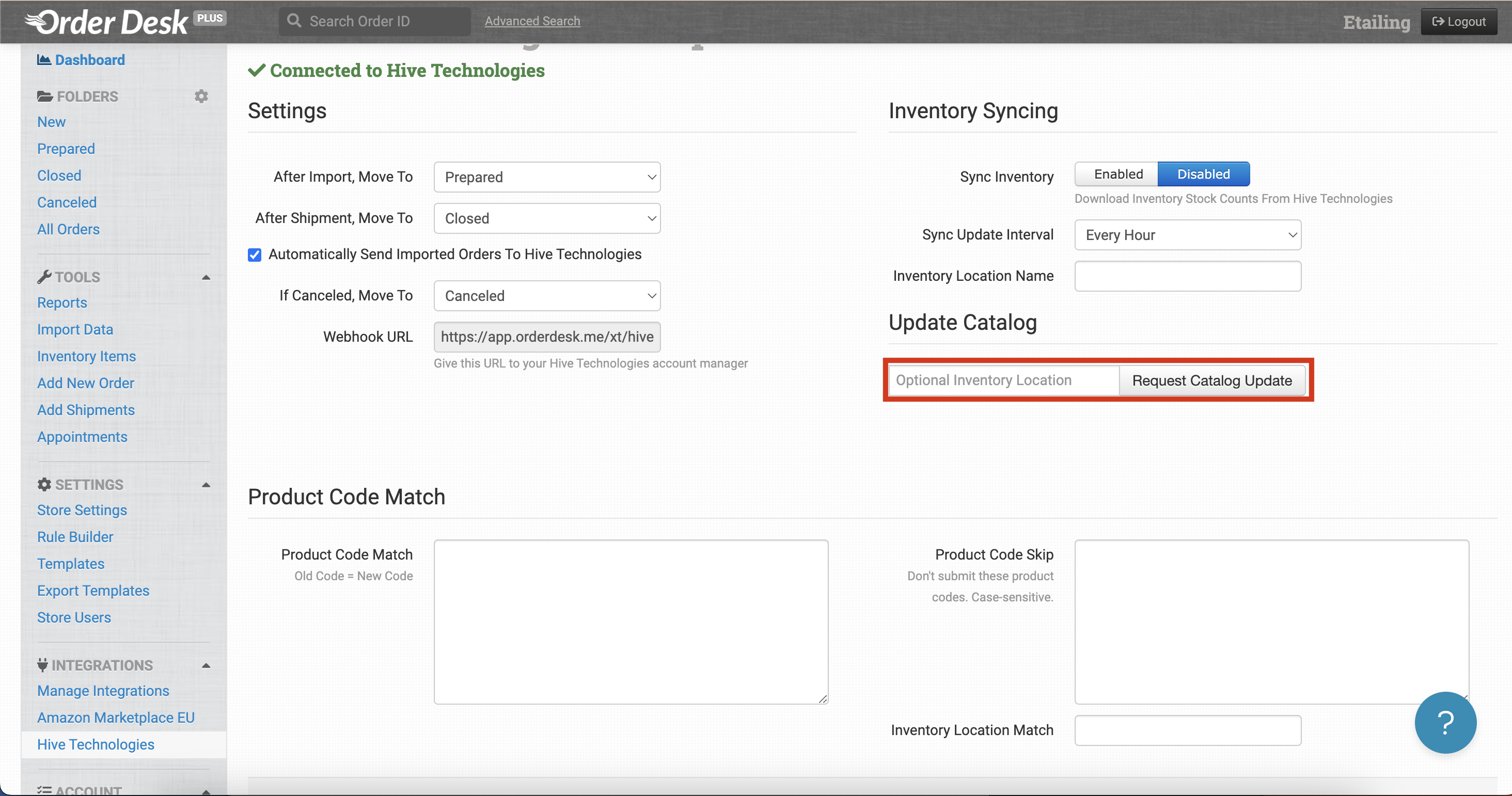Enable Sync Inventory toggle
Image resolution: width=1512 pixels, height=796 pixels.
click(1117, 174)
